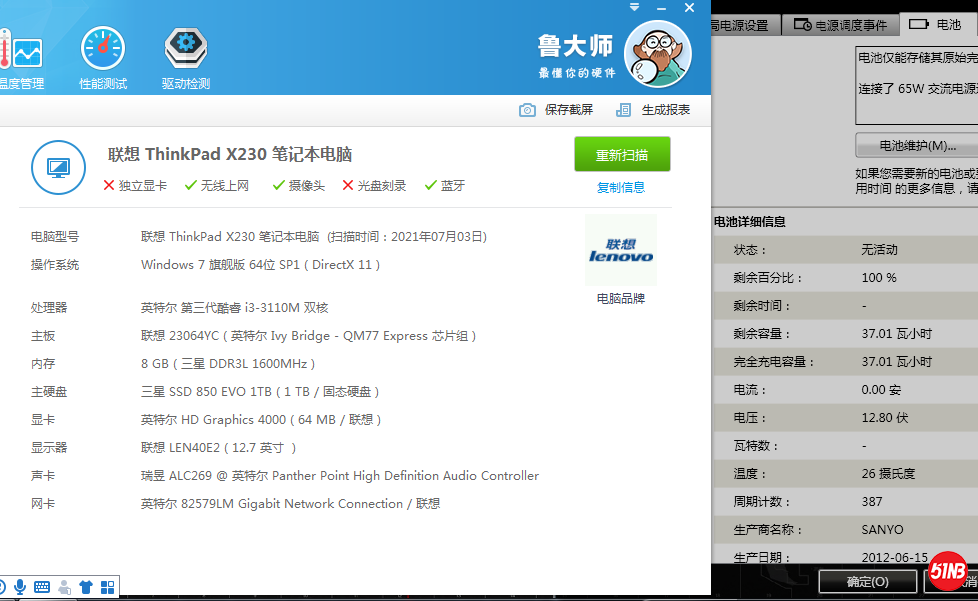Click the Lenovo brand logo
This screenshot has width=978, height=601.
(x=620, y=250)
